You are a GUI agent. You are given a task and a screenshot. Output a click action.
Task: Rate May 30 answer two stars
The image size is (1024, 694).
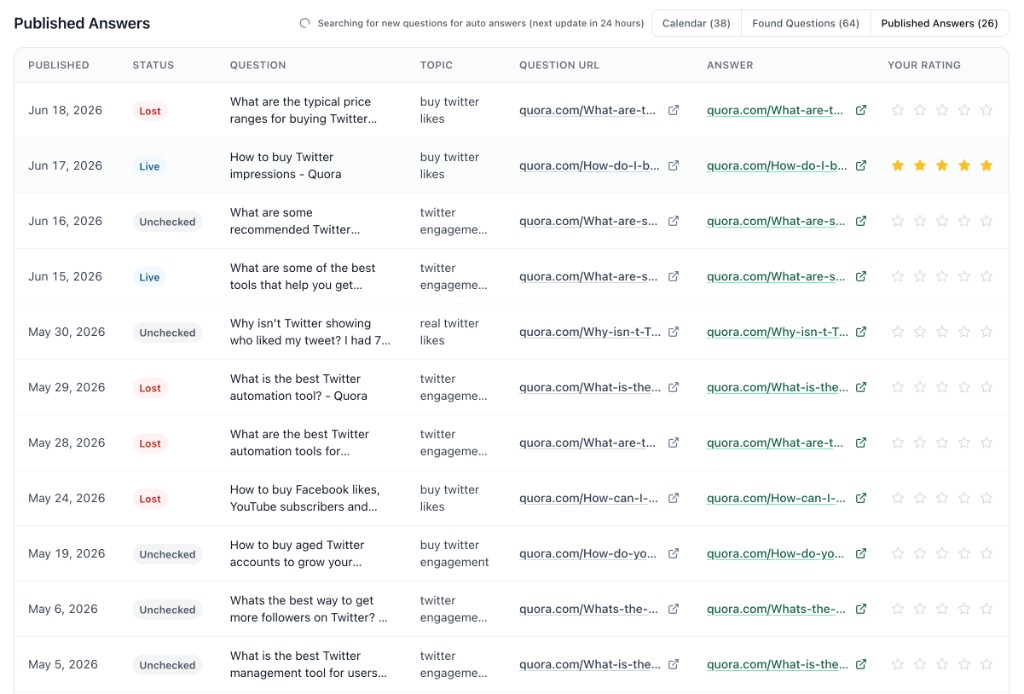pos(920,332)
